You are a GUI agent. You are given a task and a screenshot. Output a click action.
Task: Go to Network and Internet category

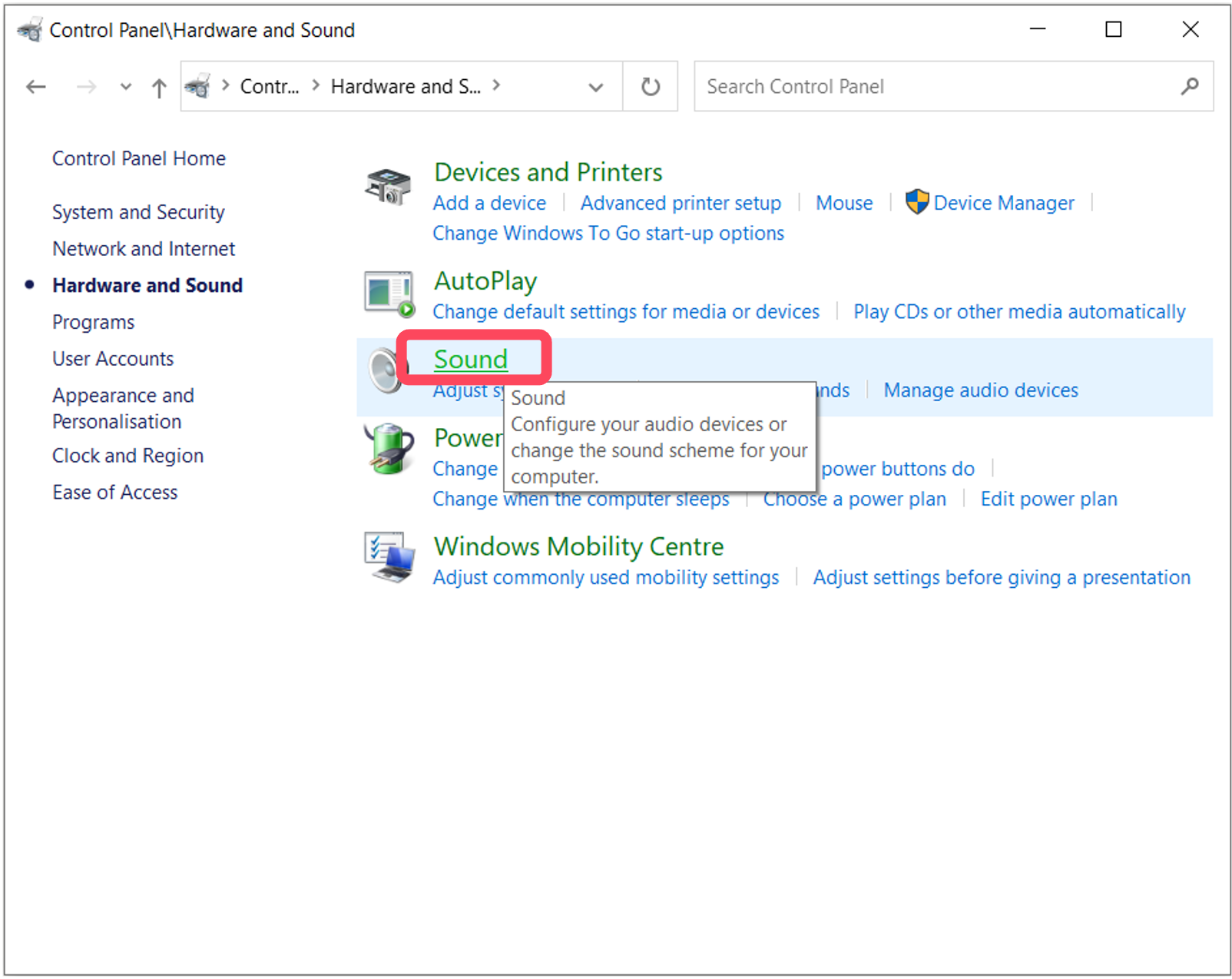tap(144, 249)
